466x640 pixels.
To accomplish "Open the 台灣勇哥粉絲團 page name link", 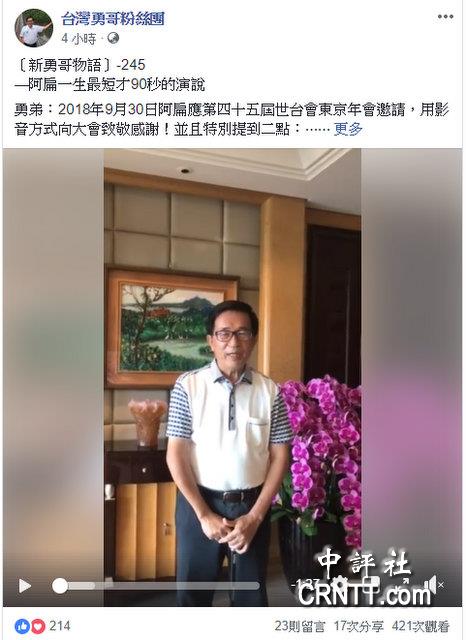I will pos(113,18).
